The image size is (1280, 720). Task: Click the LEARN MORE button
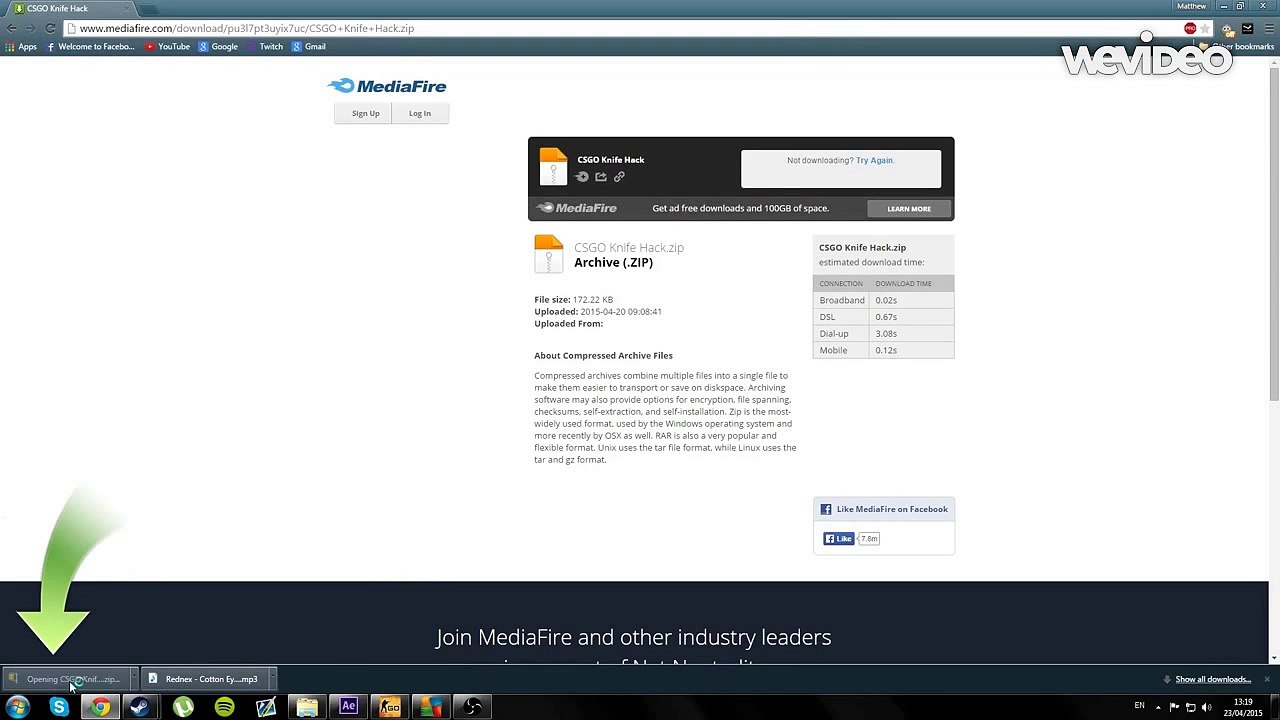[x=909, y=209]
